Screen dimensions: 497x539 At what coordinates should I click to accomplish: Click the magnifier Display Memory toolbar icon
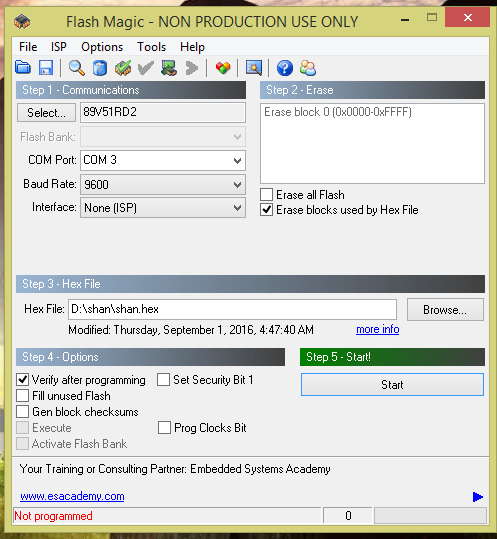pos(77,67)
